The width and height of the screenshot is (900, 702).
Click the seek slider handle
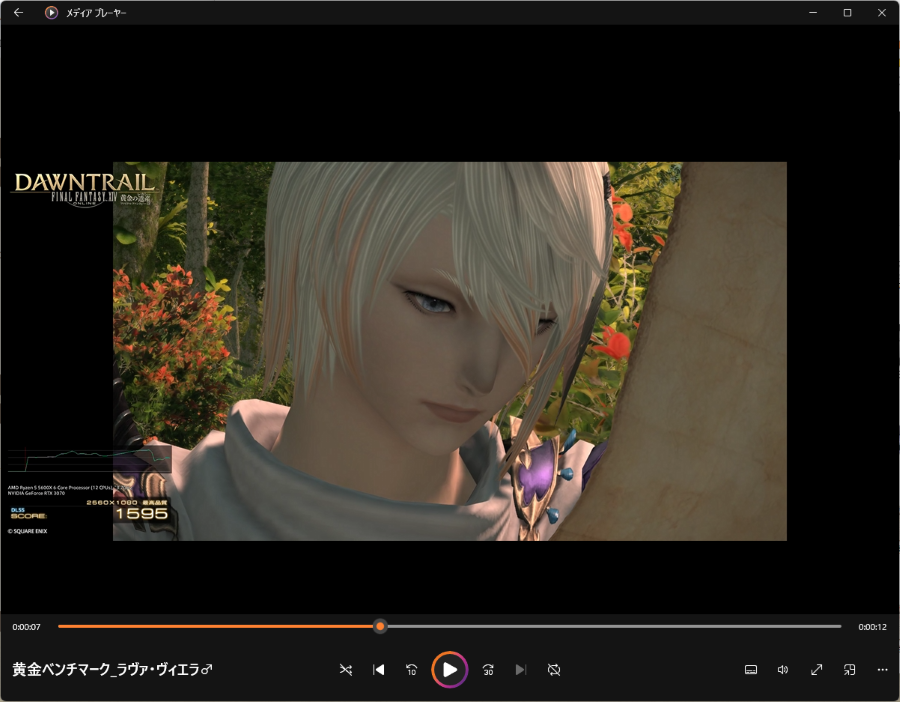[380, 626]
